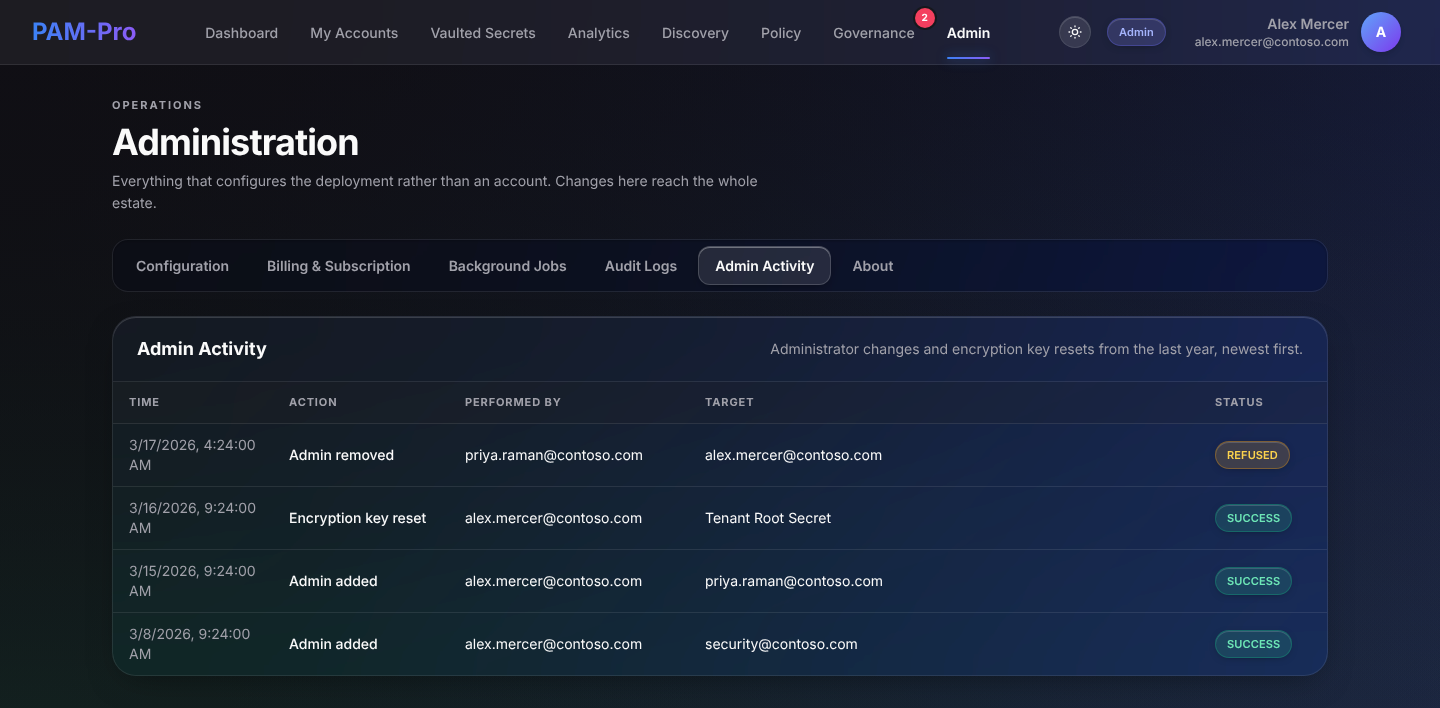Switch to the Configuration tab
1440x708 pixels.
click(183, 266)
